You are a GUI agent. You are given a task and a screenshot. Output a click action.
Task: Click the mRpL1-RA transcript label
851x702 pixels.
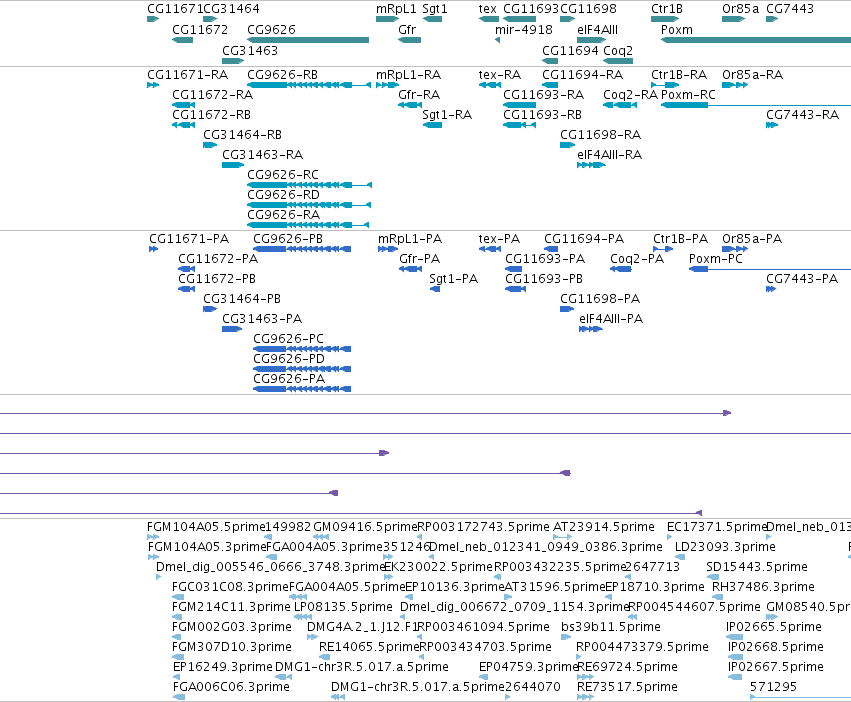pyautogui.click(x=409, y=75)
